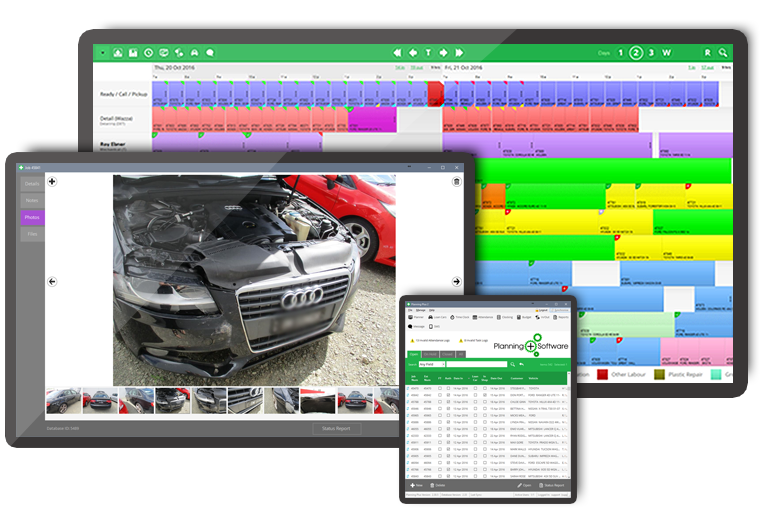The height and width of the screenshot is (515, 772).
Task: Open the Details tab in job window
Action: [32, 184]
